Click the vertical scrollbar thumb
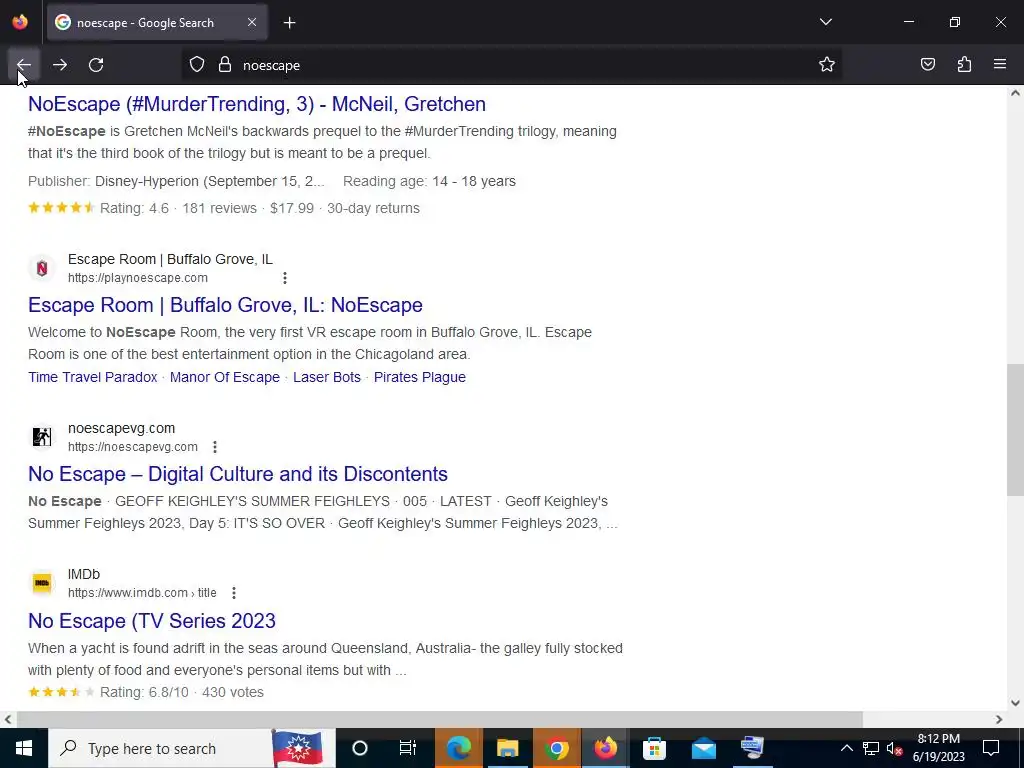 coord(1015,430)
